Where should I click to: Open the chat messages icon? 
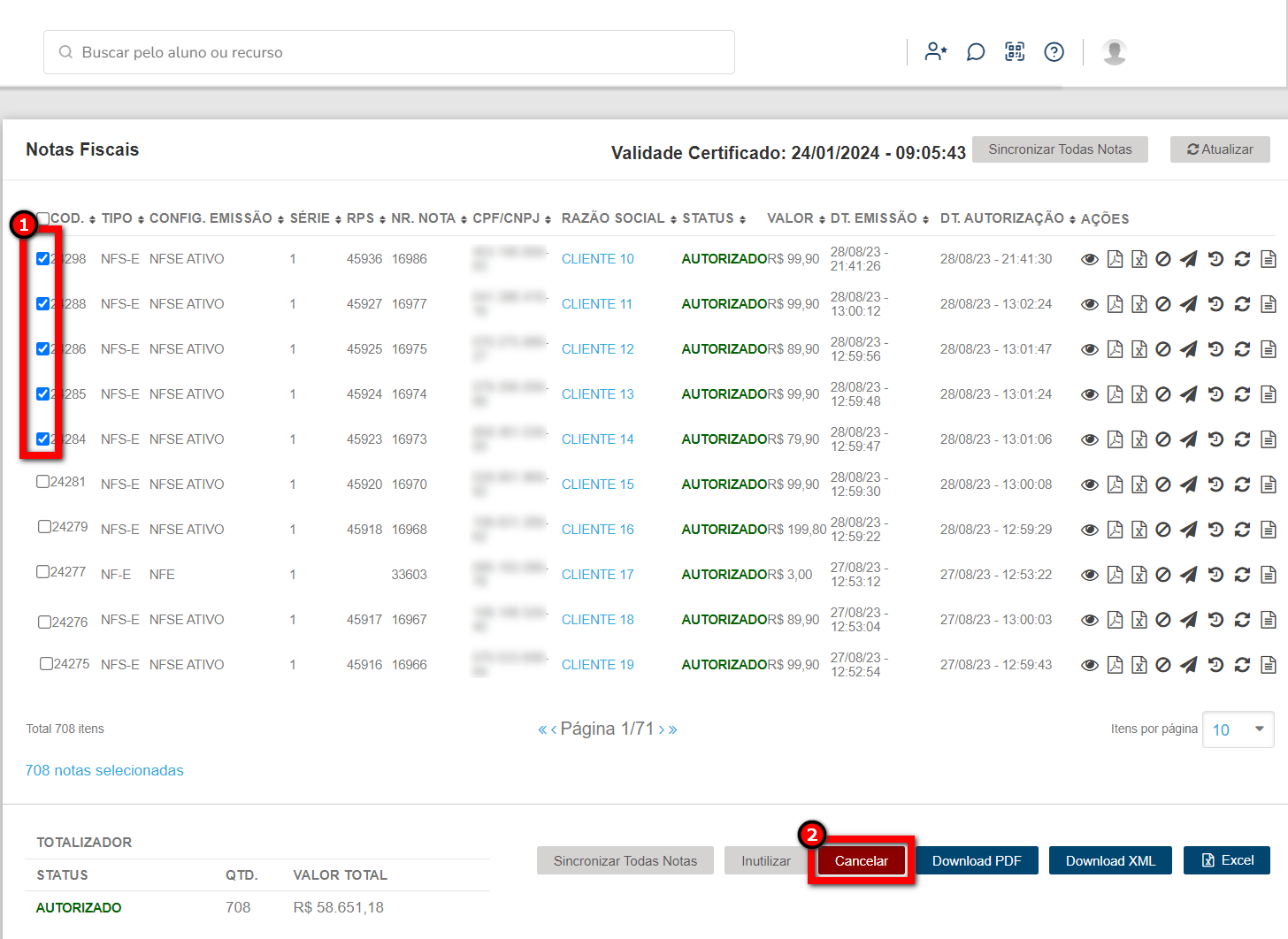point(976,52)
